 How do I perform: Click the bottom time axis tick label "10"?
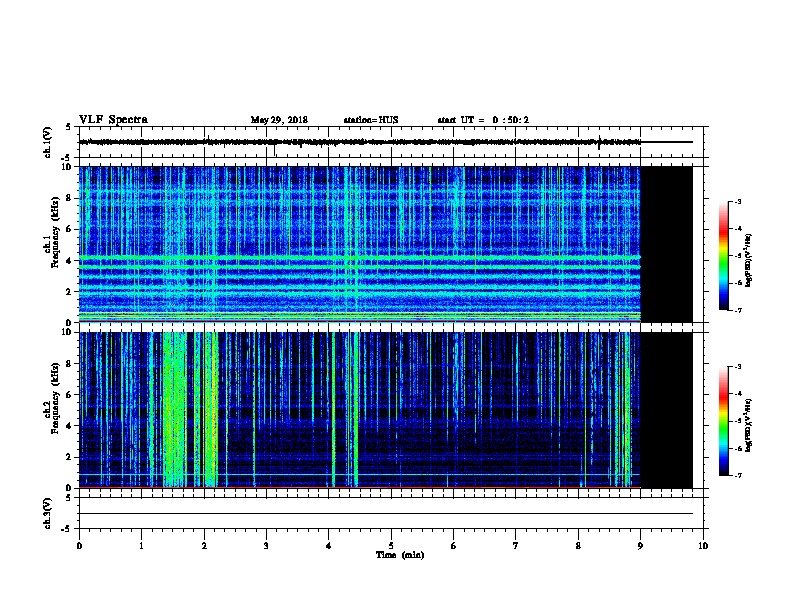point(703,546)
